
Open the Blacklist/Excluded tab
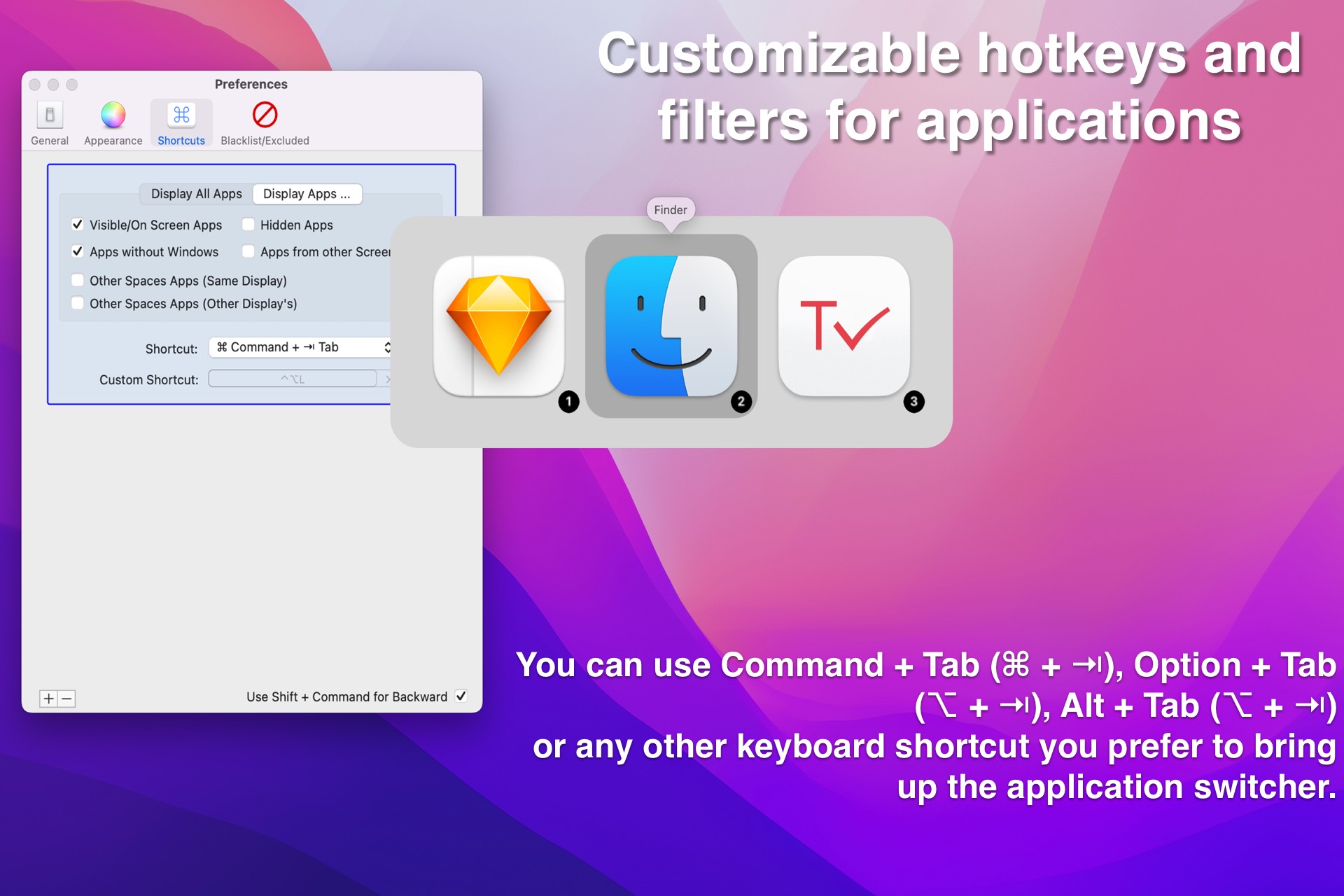[265, 123]
